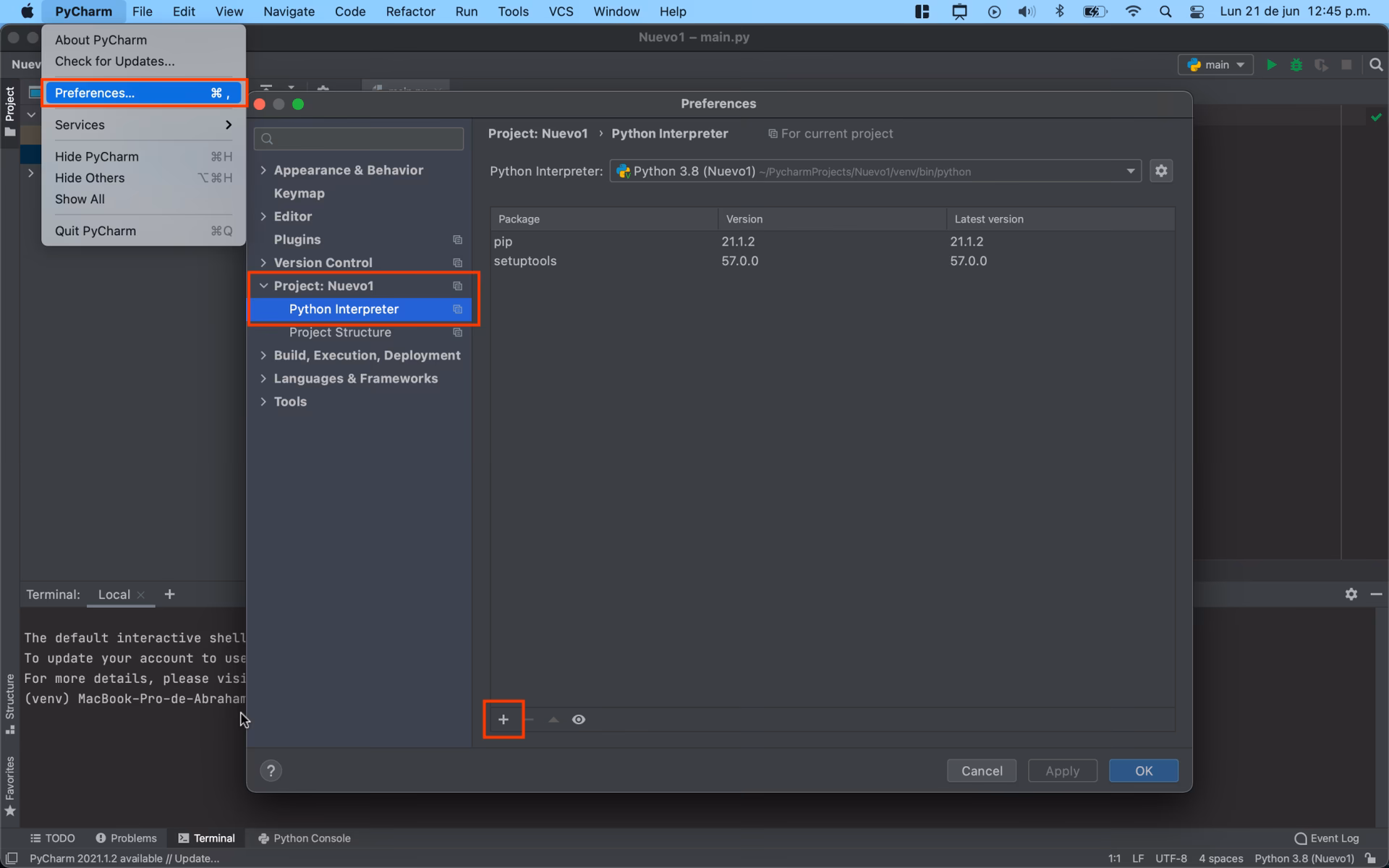Select Project Structure settings item

[360, 332]
